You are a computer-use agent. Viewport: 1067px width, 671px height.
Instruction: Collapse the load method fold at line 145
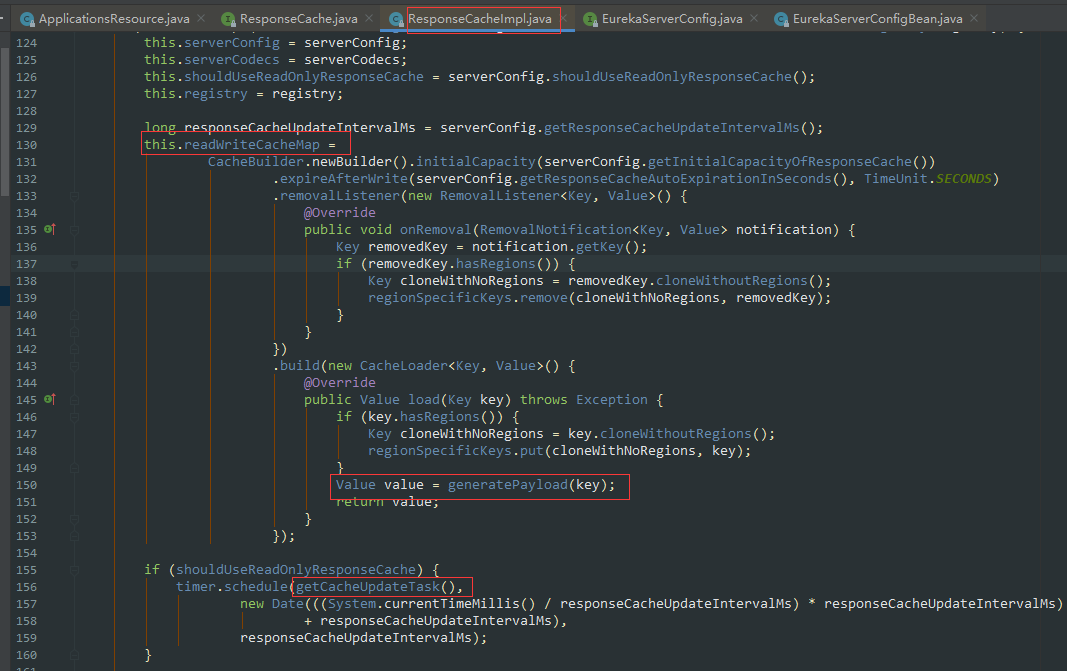[74, 400]
